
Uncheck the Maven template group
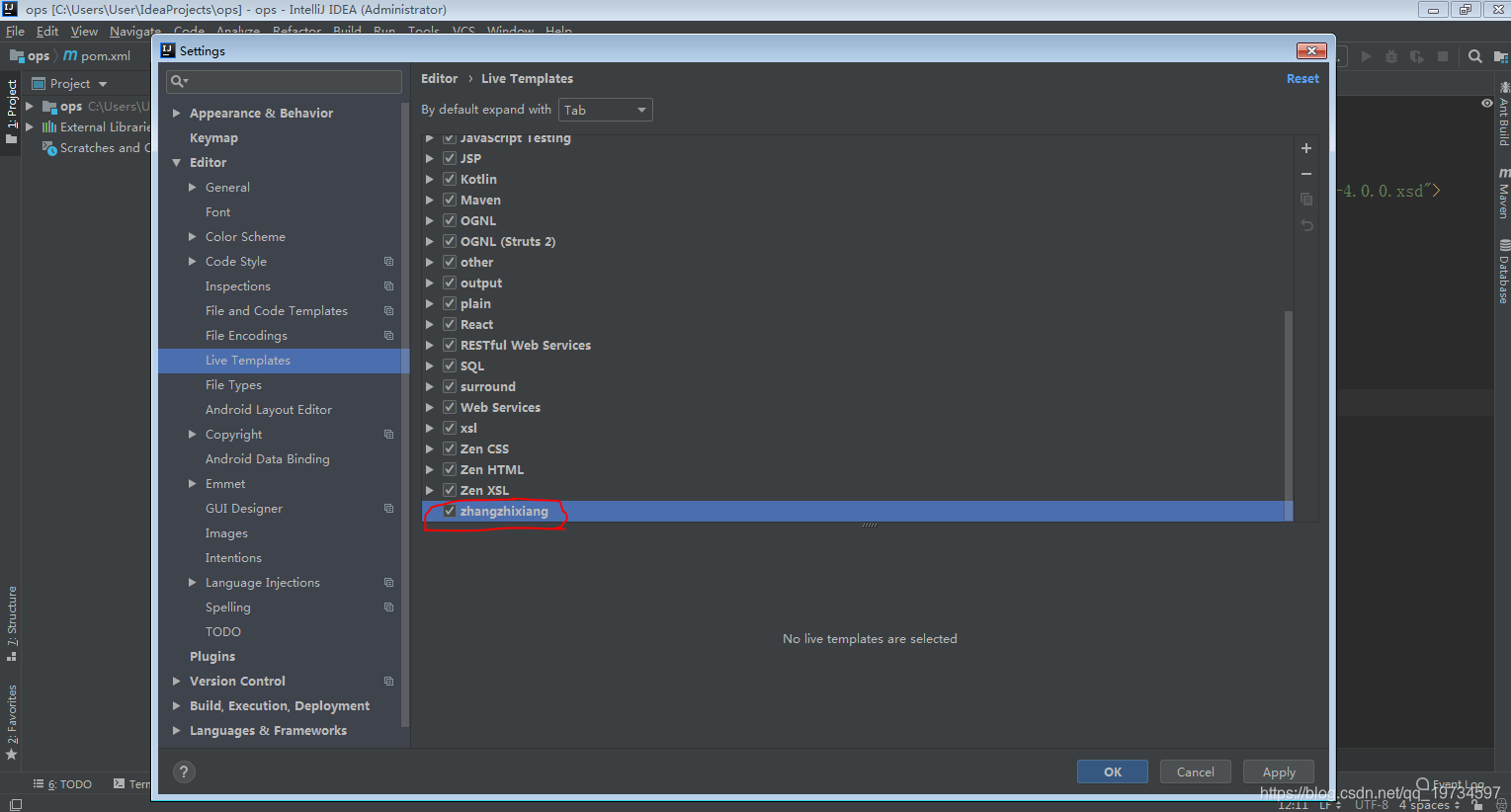tap(450, 200)
